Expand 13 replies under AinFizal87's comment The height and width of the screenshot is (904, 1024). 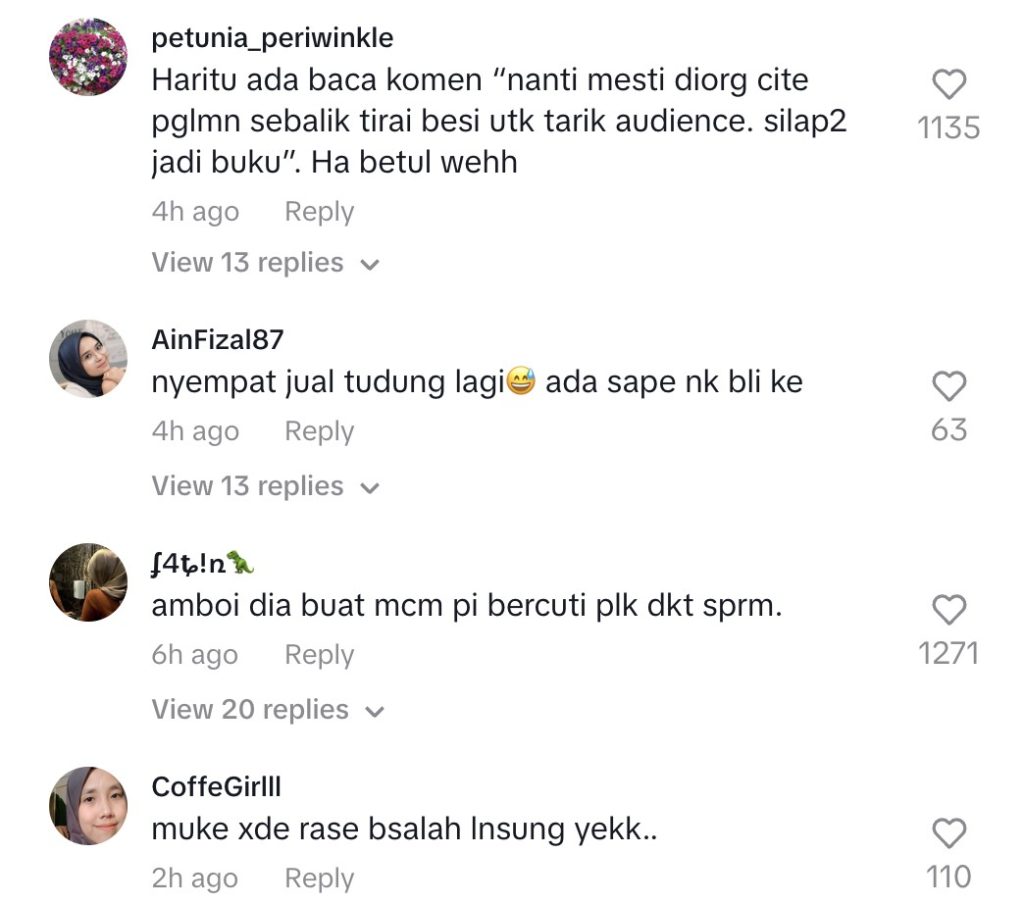point(265,486)
